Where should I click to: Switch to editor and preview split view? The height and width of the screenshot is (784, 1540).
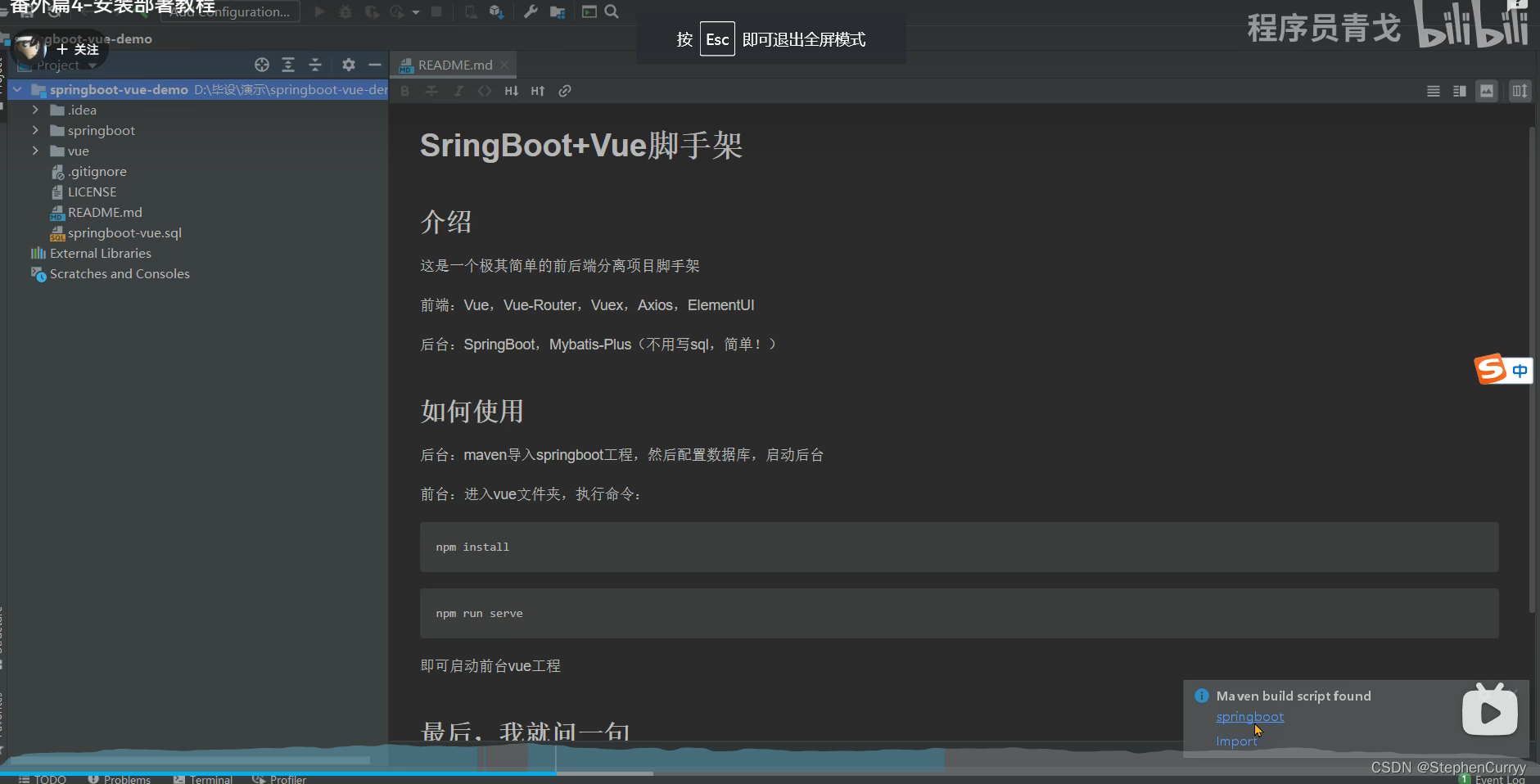1460,91
